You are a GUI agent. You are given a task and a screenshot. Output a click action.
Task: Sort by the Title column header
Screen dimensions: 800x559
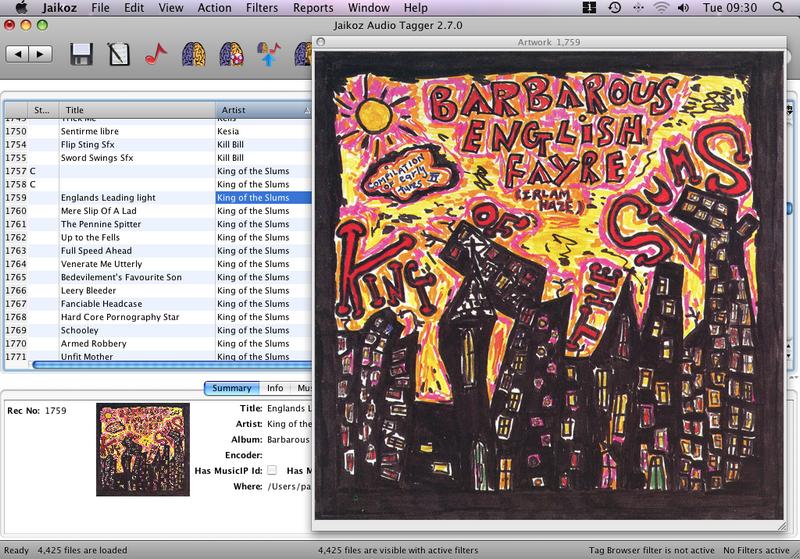pyautogui.click(x=138, y=110)
